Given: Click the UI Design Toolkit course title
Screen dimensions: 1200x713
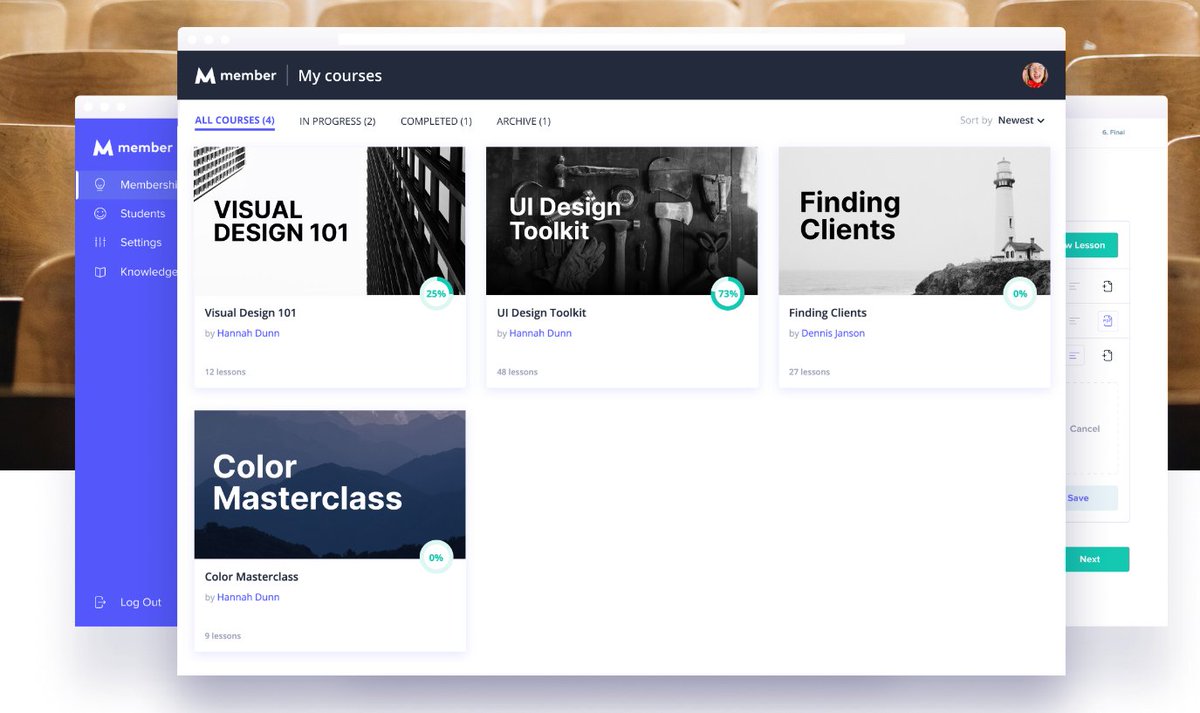Looking at the screenshot, I should click(541, 313).
